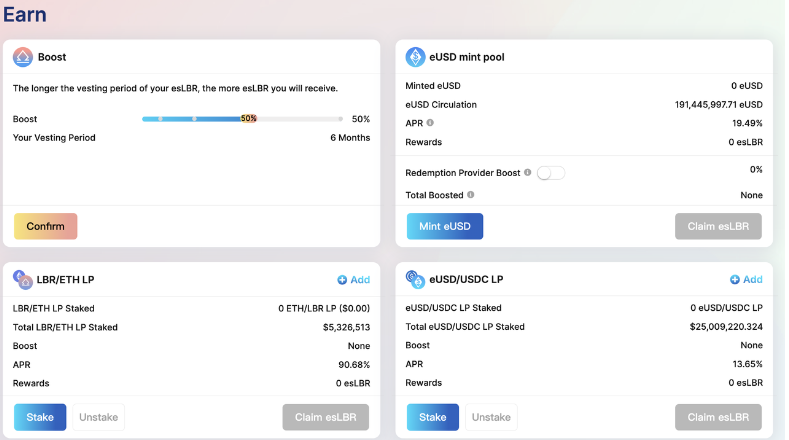789x440 pixels.
Task: Move Boost slider to its maximum end stop
Action: [341, 119]
